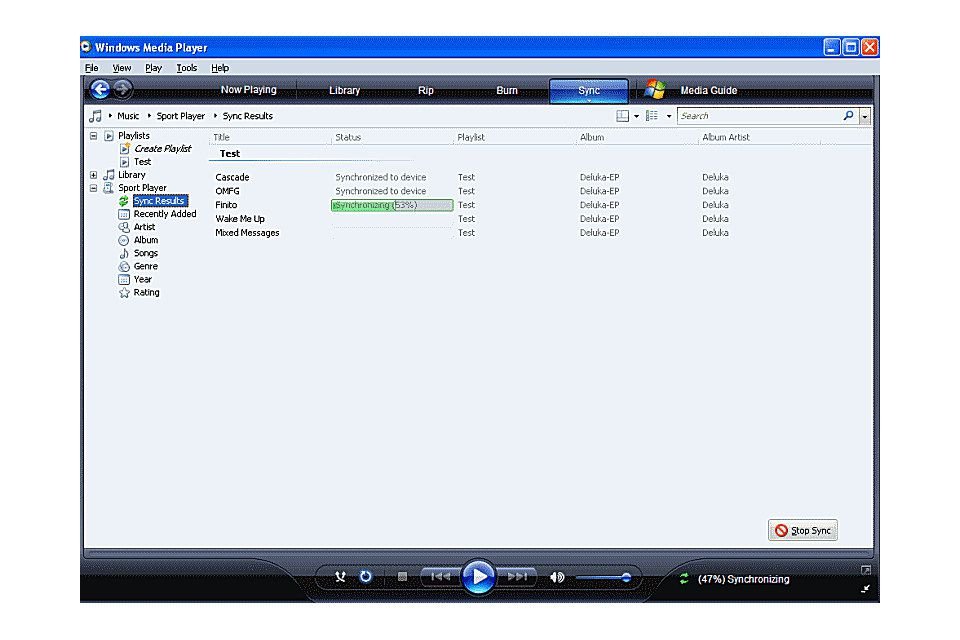Open the layout options dropdown arrow
This screenshot has height=640, width=960.
pos(637,116)
